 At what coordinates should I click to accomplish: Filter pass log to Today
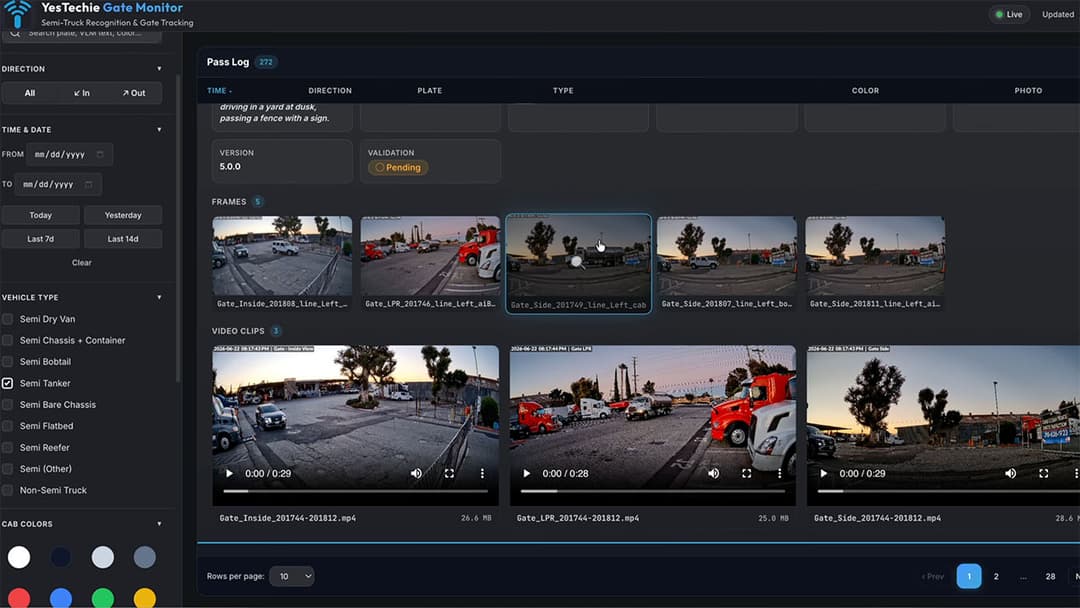41,216
